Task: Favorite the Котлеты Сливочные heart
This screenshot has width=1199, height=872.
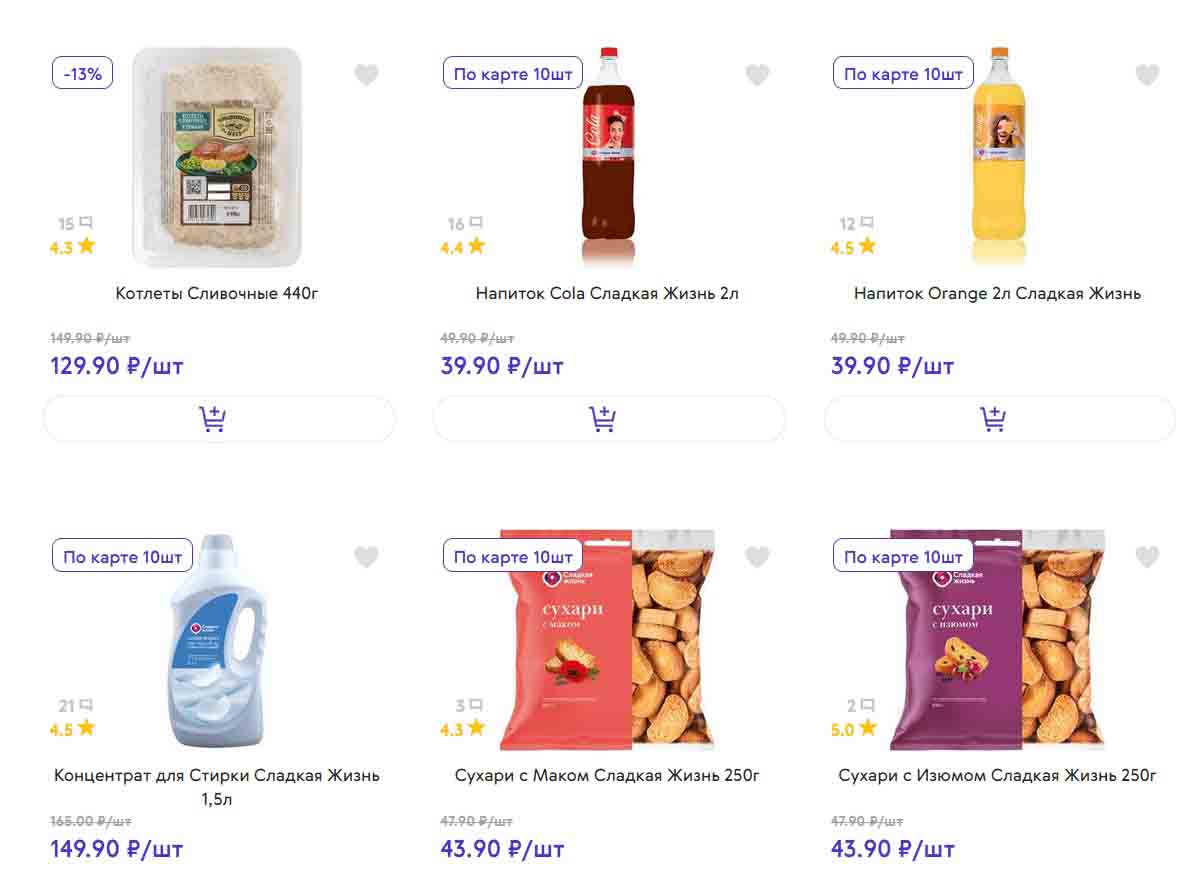Action: click(x=367, y=75)
